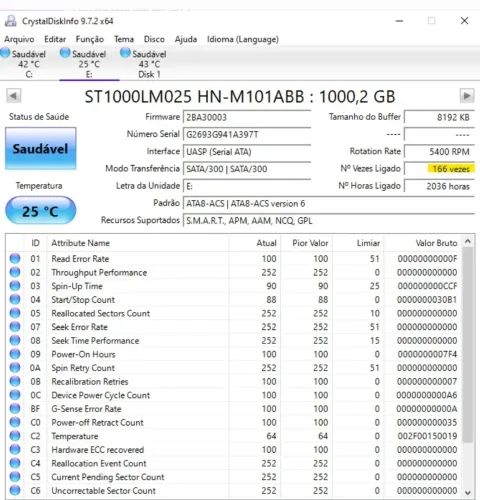
Task: Click the status orb of Start/Stop Count
Action: [15, 300]
